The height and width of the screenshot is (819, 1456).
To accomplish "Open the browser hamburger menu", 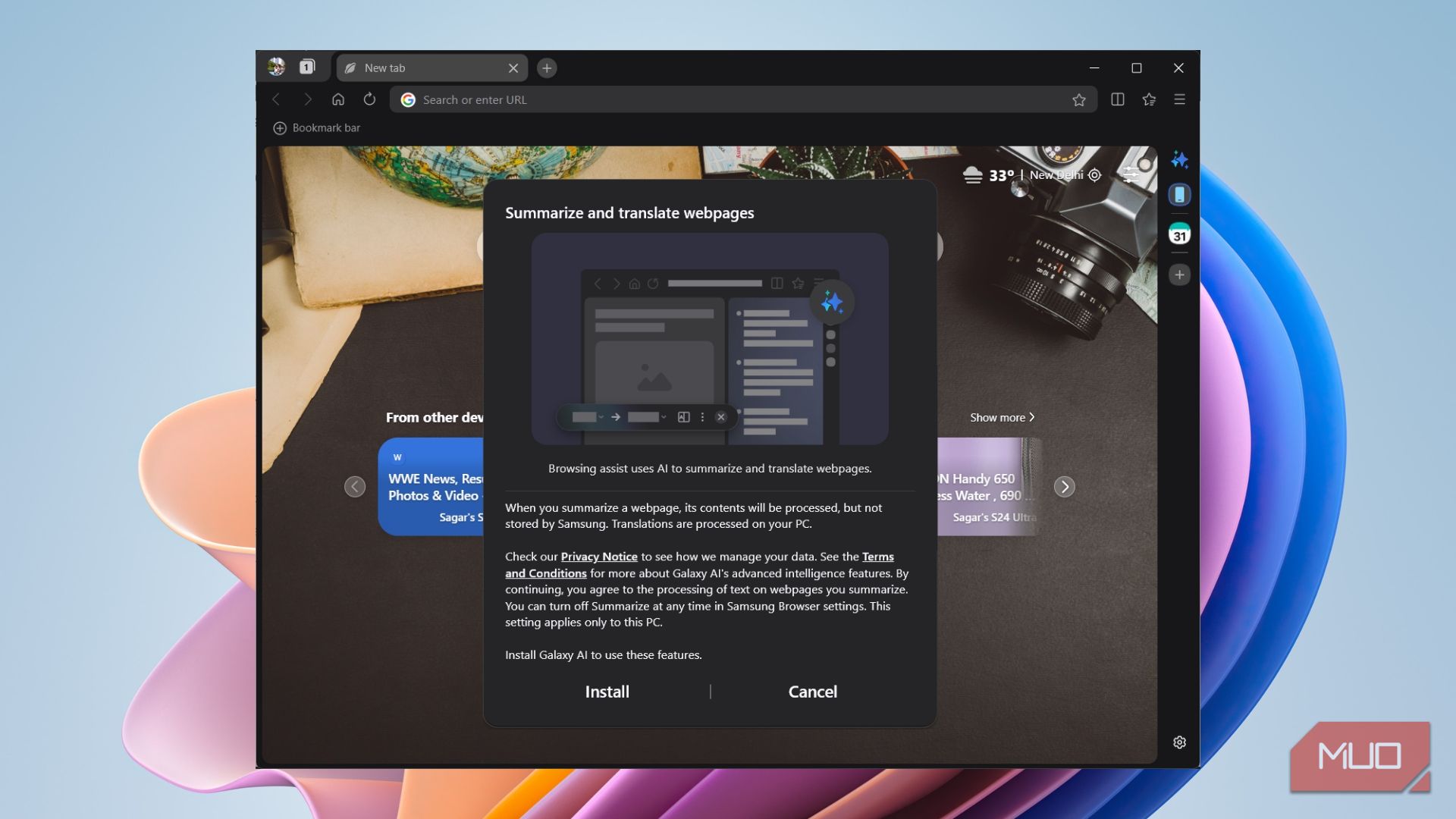I will pos(1179,99).
